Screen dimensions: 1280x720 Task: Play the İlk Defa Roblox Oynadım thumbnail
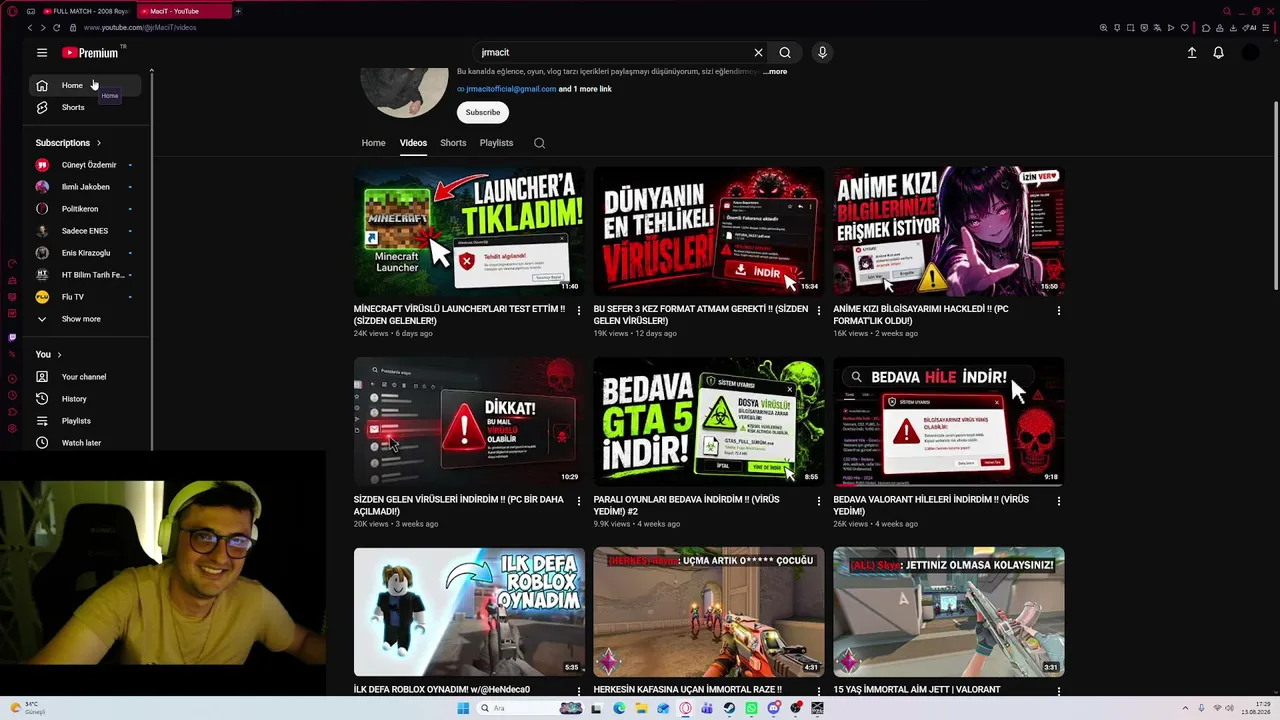pos(469,611)
